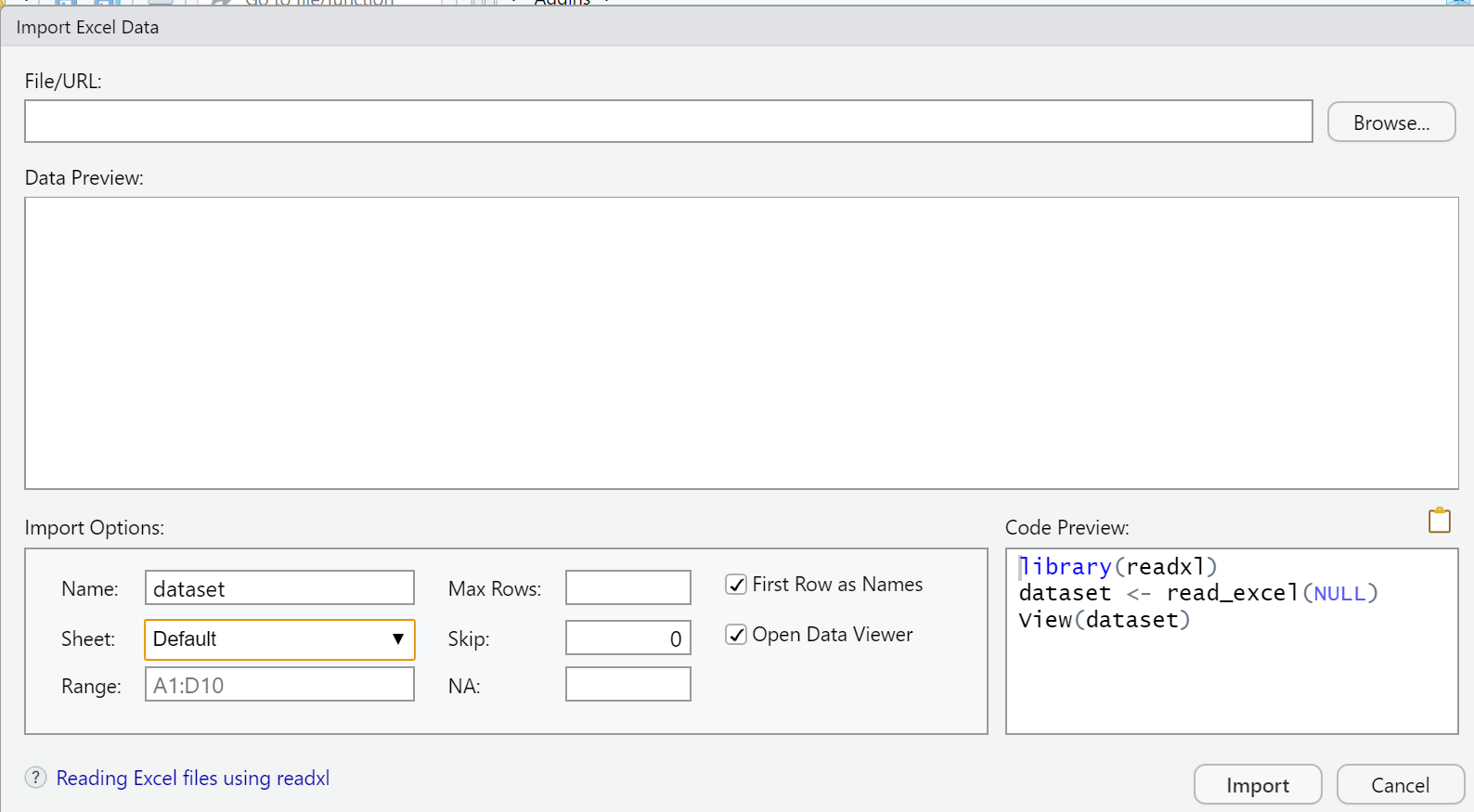Open the Sheet dropdown
This screenshot has height=812, width=1474.
(x=279, y=639)
